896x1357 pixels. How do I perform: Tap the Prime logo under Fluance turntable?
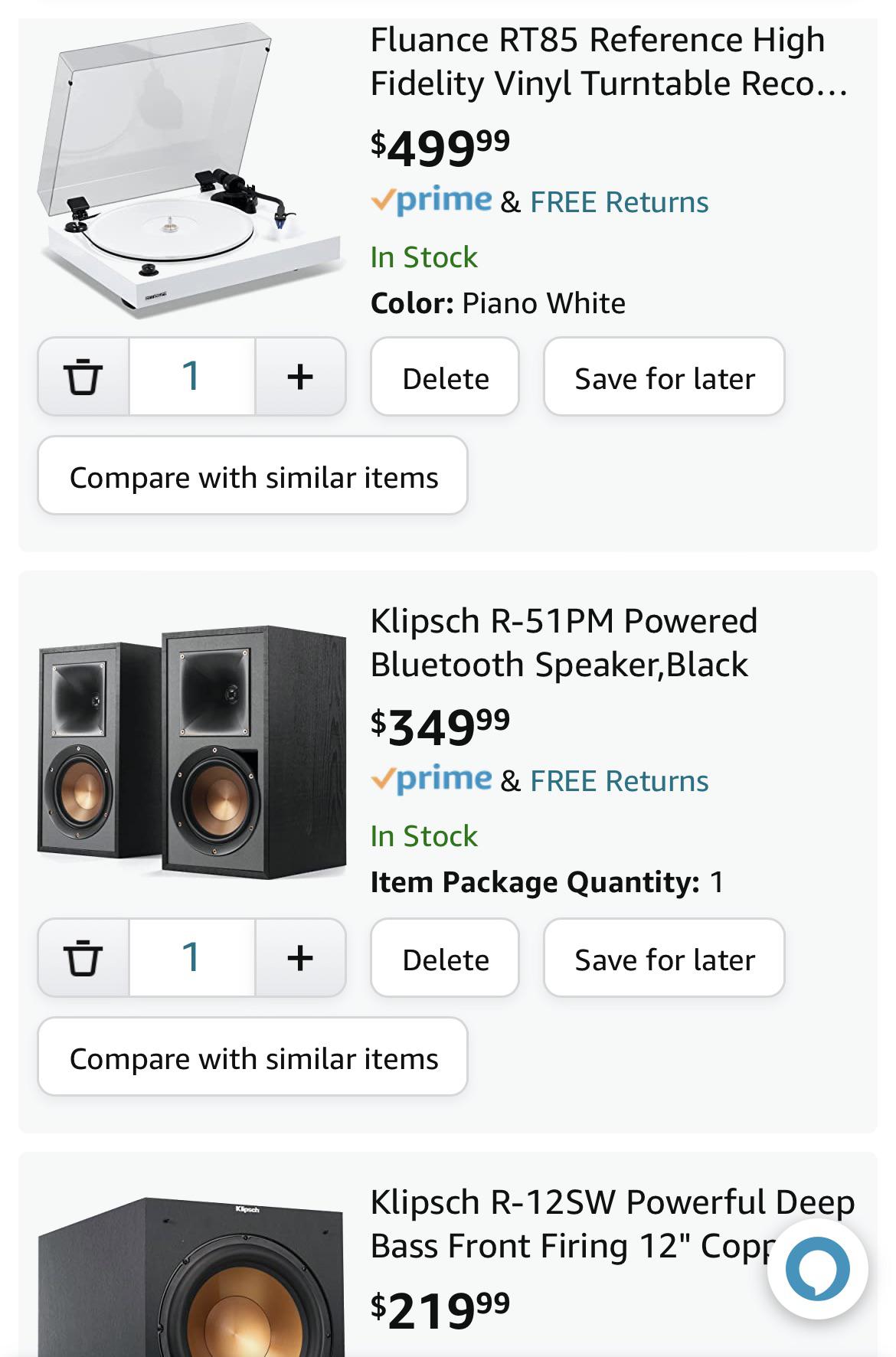pyautogui.click(x=433, y=201)
